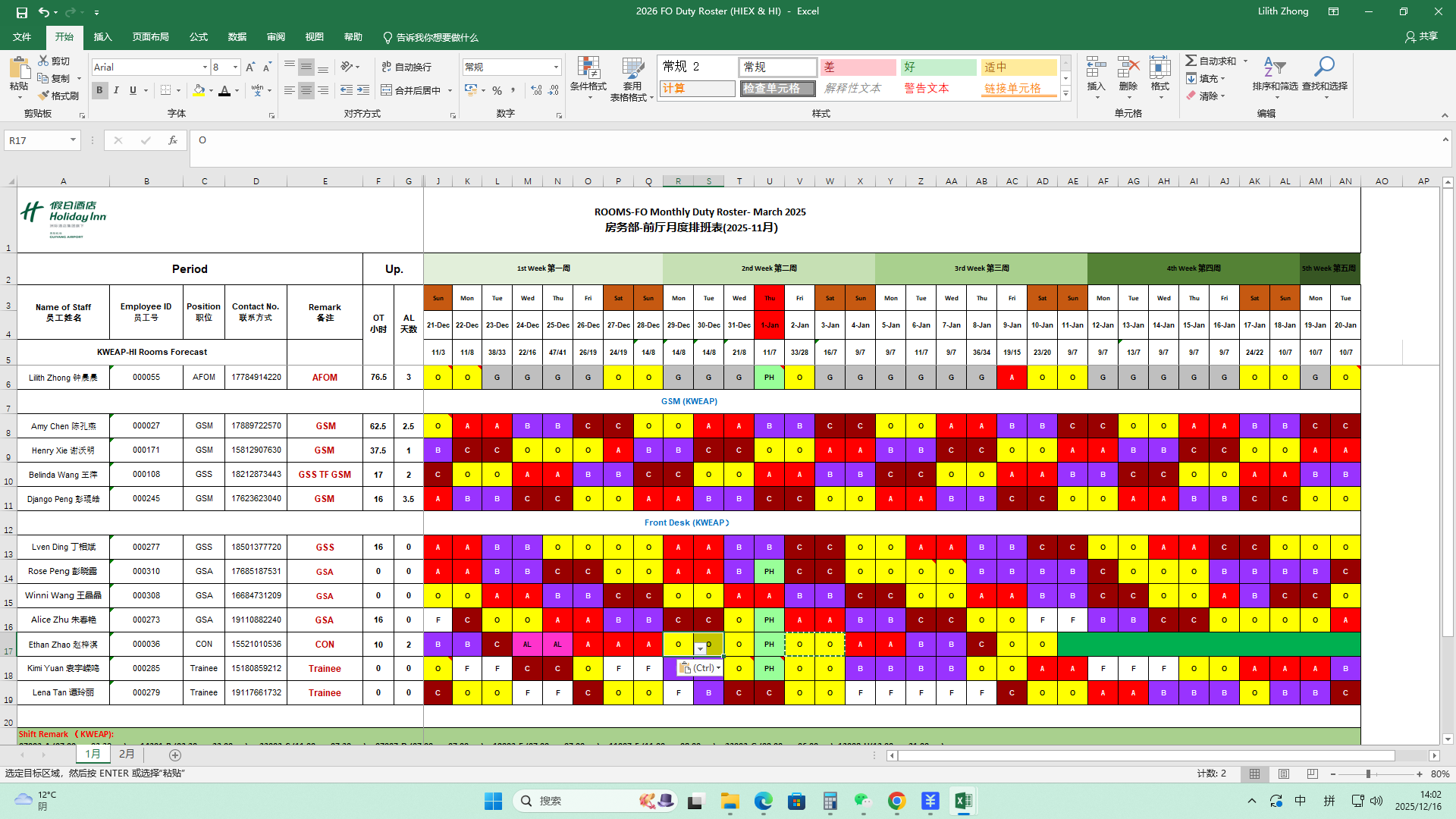Click the Sort and Filter icon
Image resolution: width=1456 pixels, height=819 pixels.
coord(1275,68)
